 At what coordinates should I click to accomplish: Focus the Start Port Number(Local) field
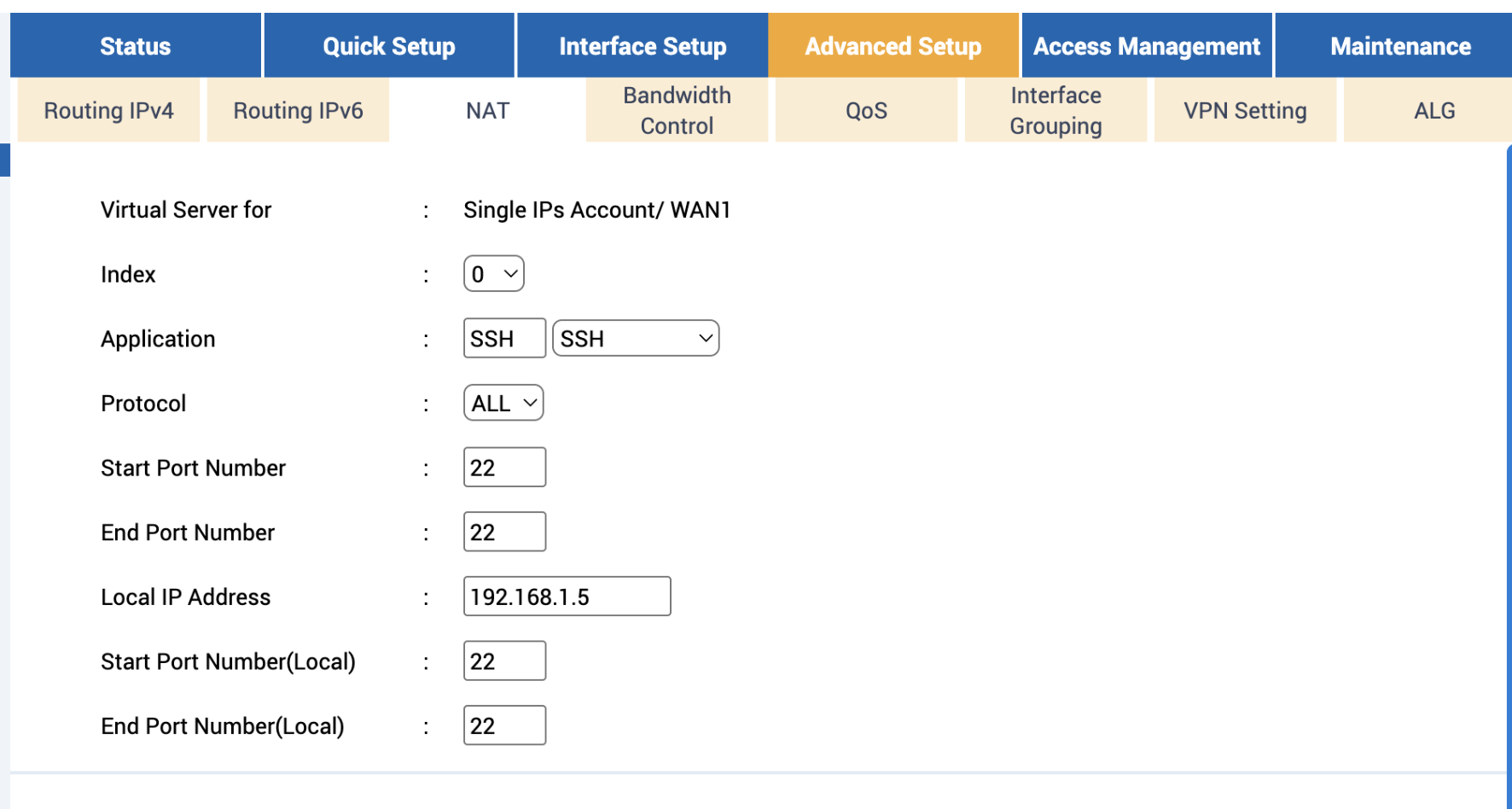(504, 661)
